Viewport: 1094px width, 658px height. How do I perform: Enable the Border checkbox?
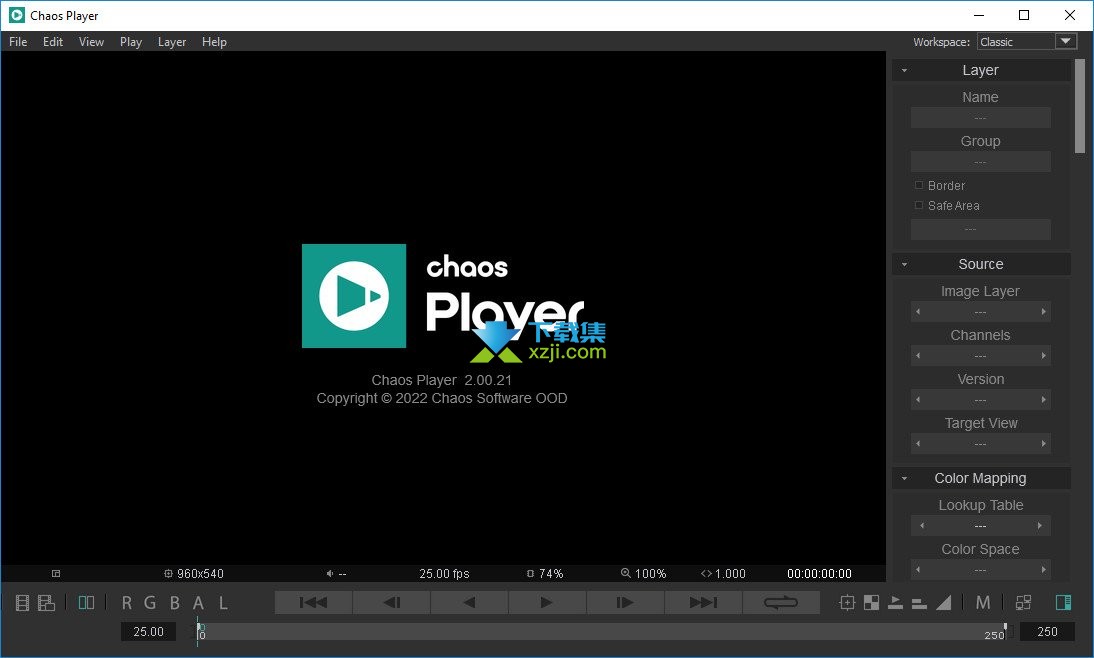(x=919, y=185)
